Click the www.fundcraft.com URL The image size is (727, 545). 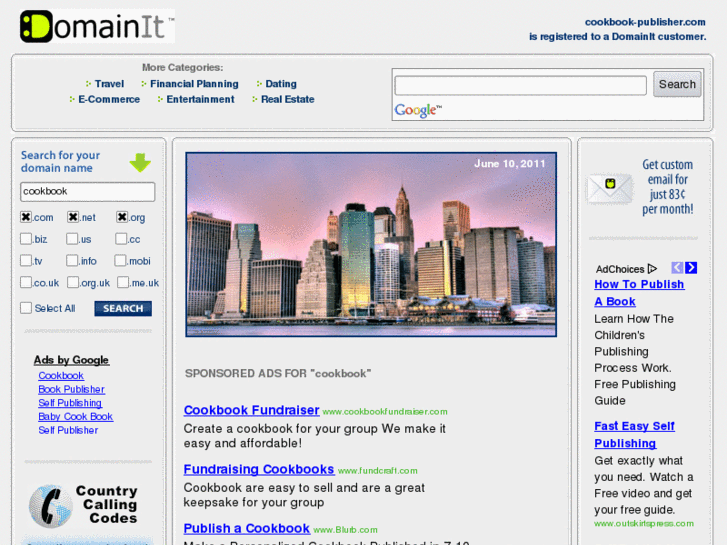[x=377, y=470]
